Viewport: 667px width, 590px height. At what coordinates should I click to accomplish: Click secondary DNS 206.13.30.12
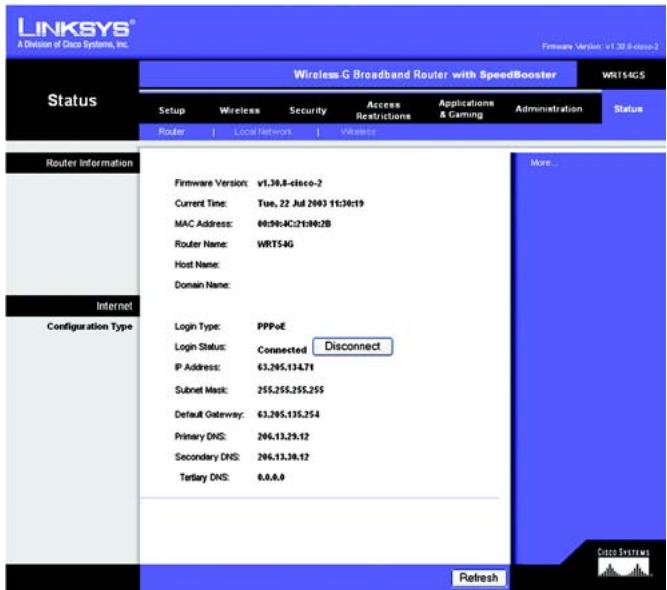[x=283, y=457]
